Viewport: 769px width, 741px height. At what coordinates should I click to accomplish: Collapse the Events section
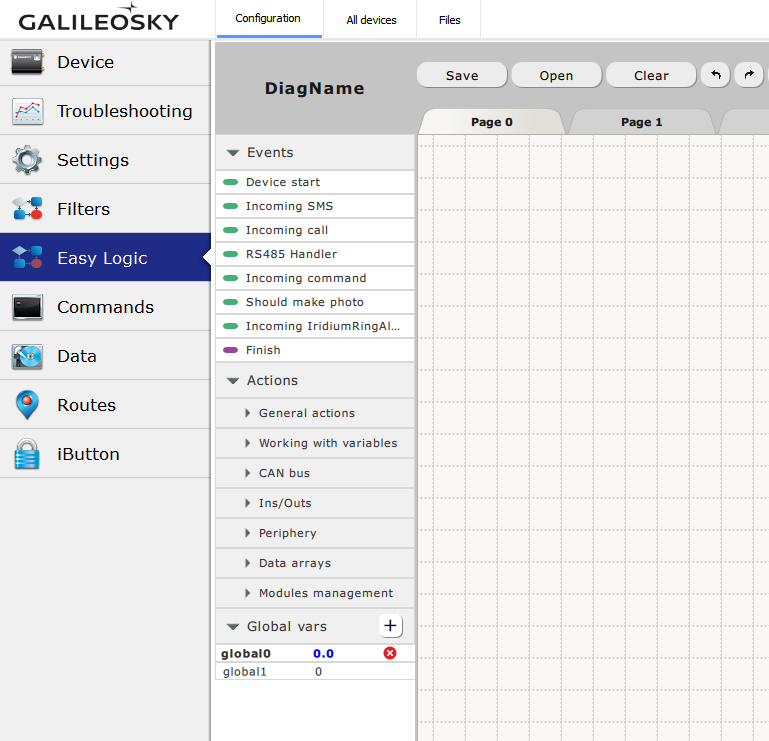(233, 153)
